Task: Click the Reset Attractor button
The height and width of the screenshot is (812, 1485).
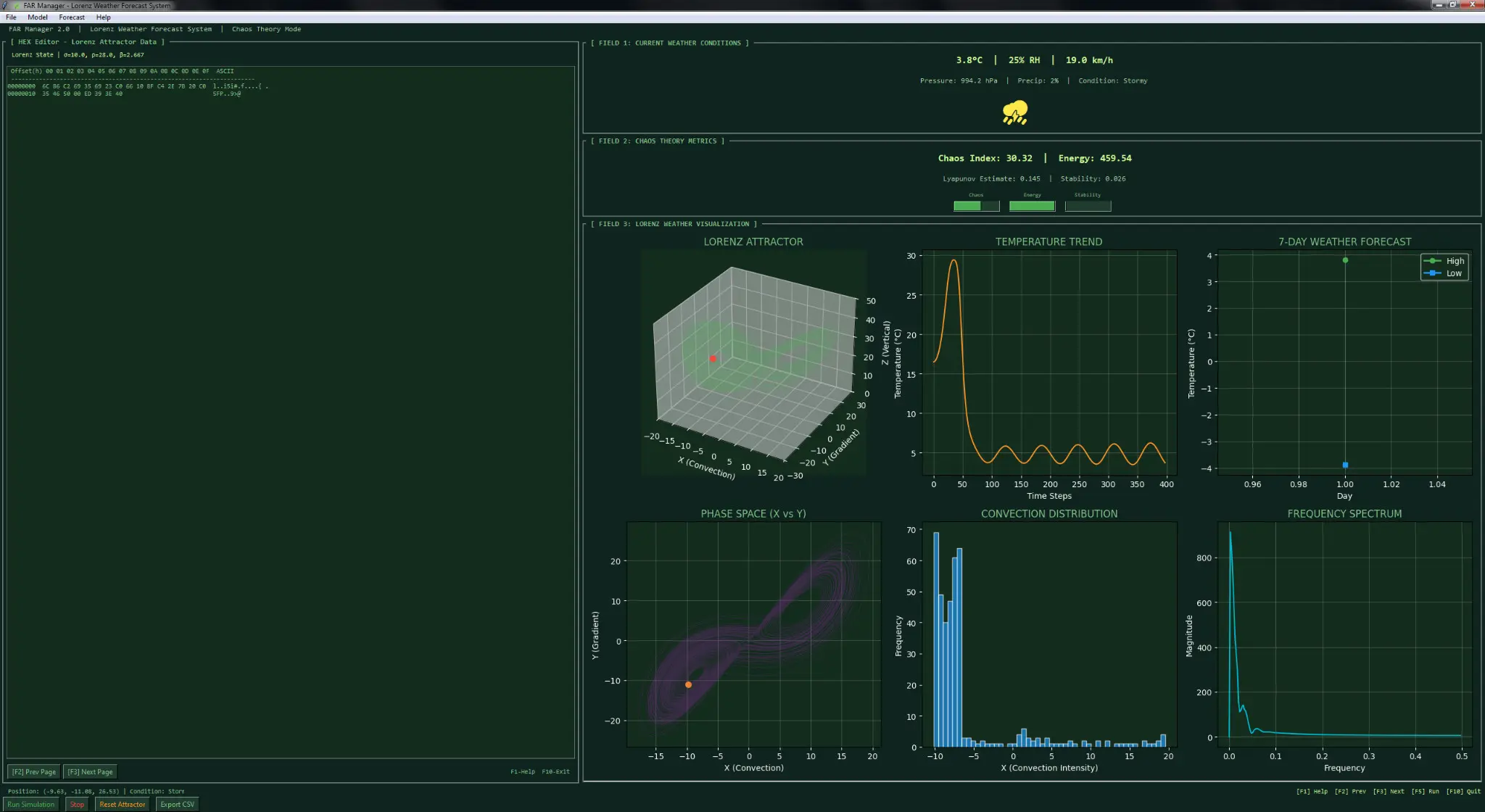Action: pos(123,804)
